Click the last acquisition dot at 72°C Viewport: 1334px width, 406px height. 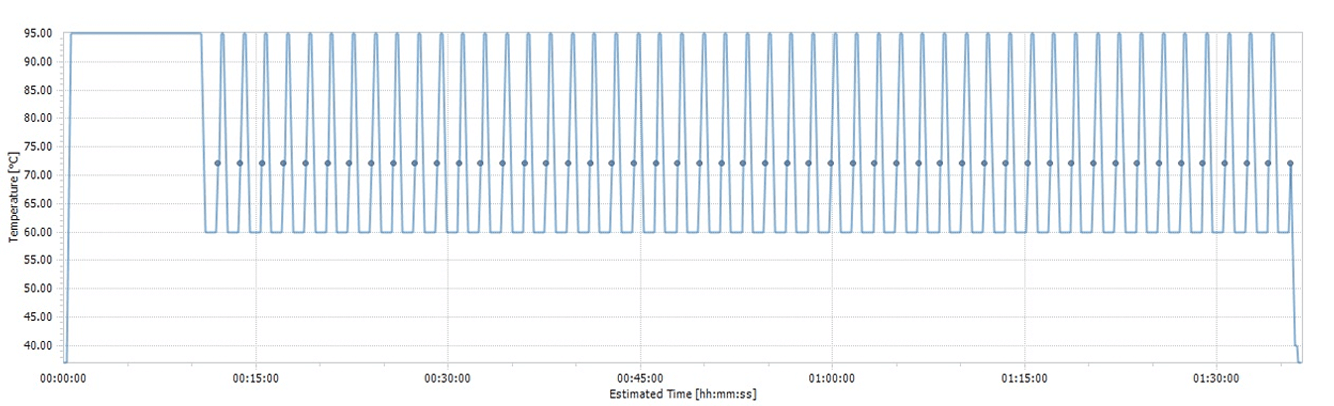click(1290, 163)
